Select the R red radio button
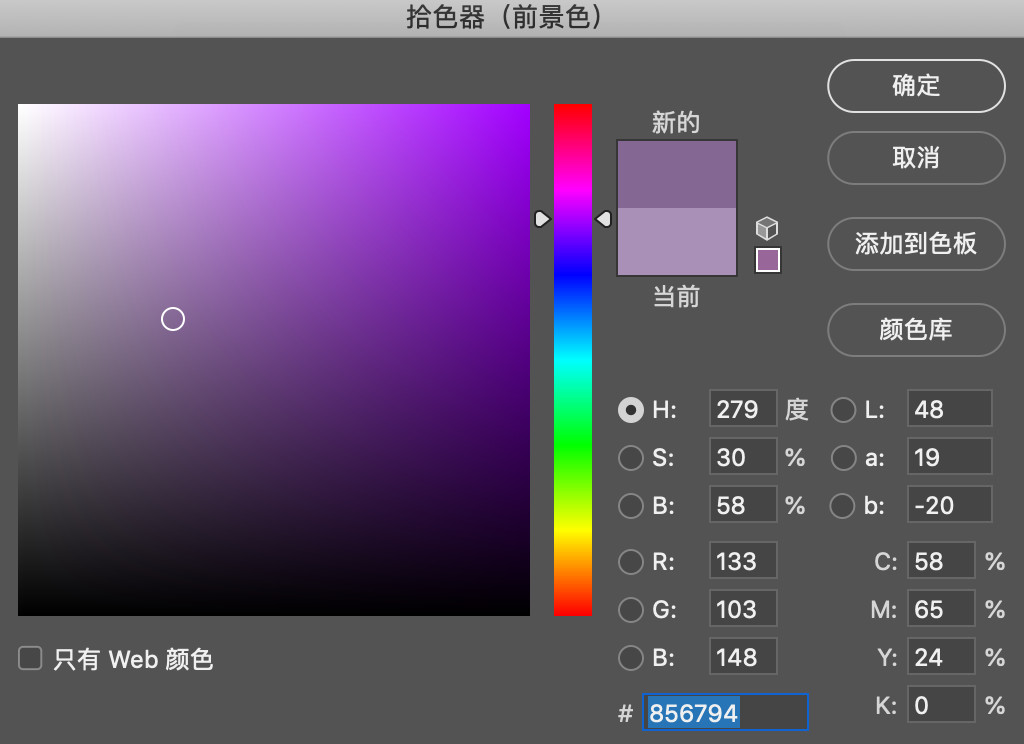1024x744 pixels. pos(630,562)
